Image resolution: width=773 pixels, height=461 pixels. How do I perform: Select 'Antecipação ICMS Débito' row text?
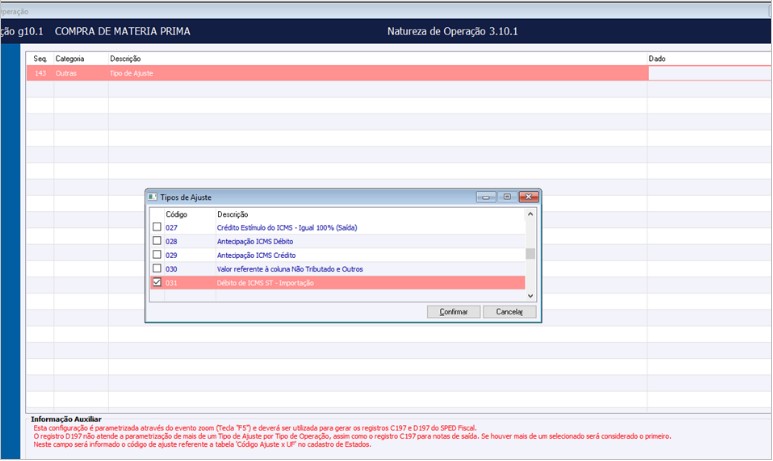point(255,242)
